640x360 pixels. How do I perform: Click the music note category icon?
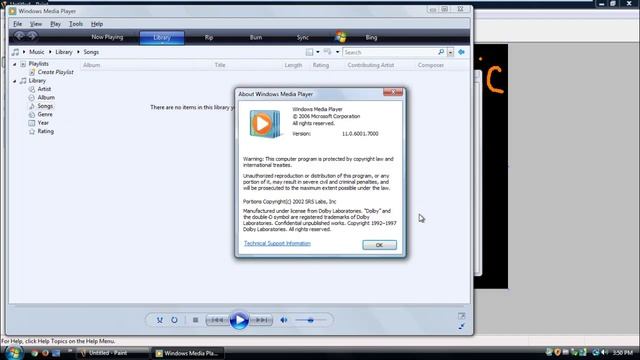coord(16,52)
